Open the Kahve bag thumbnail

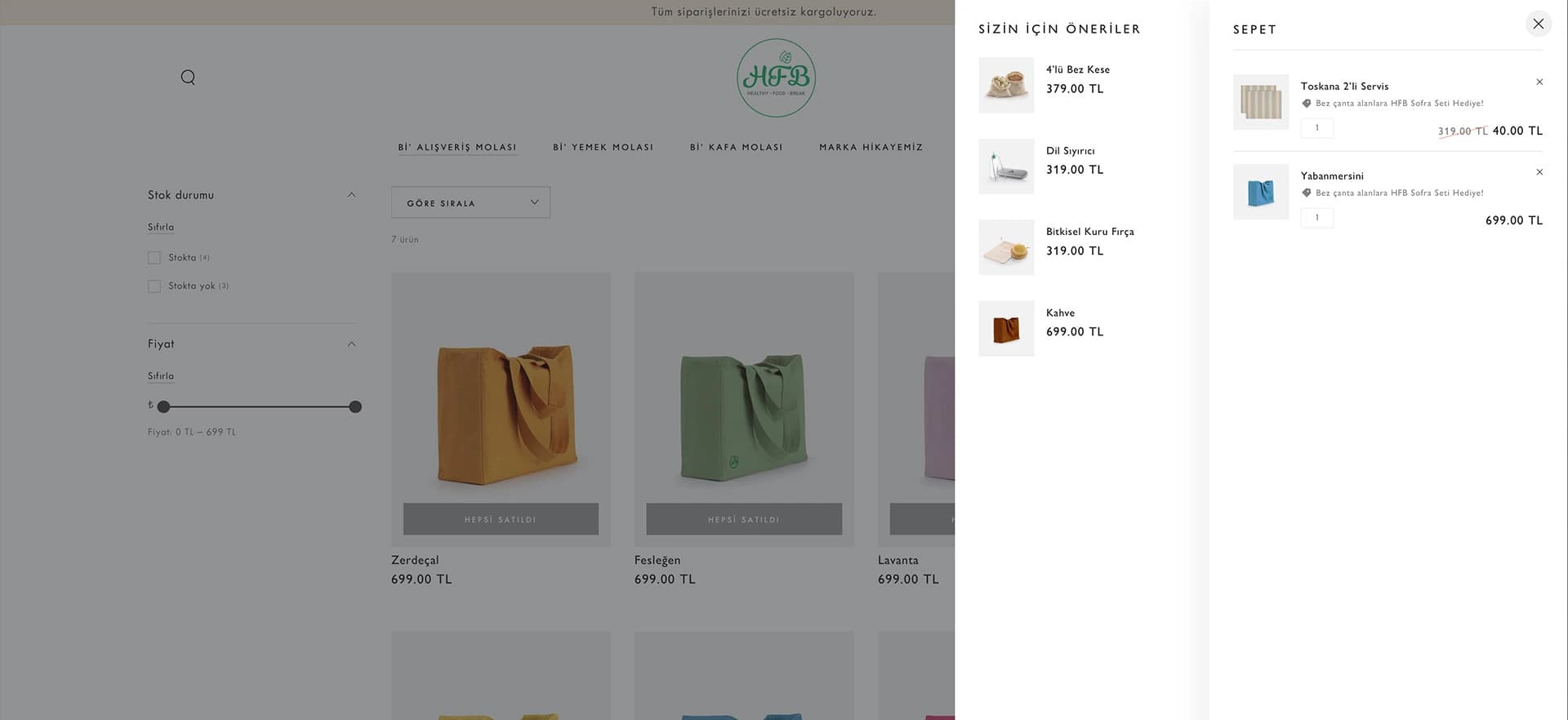coord(1006,328)
